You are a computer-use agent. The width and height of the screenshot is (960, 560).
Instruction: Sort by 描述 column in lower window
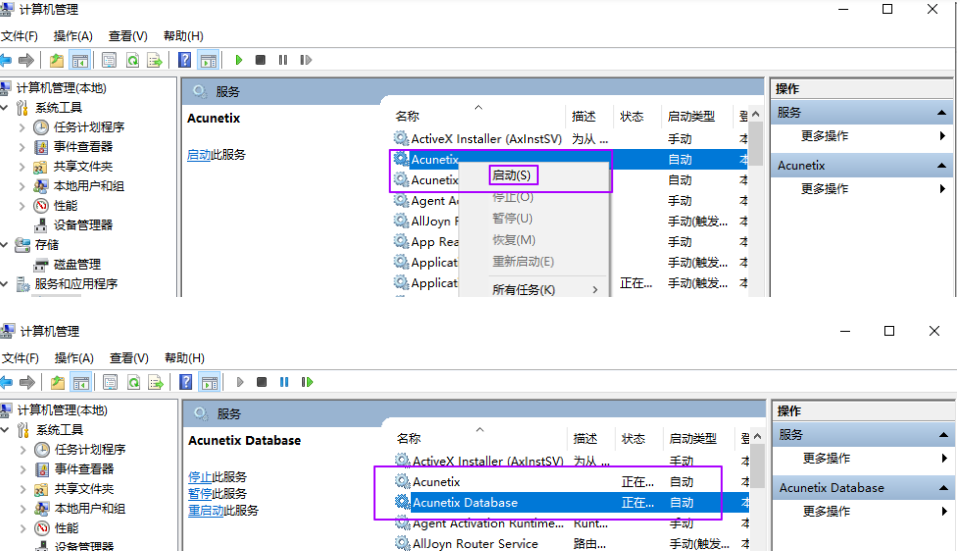tap(585, 439)
